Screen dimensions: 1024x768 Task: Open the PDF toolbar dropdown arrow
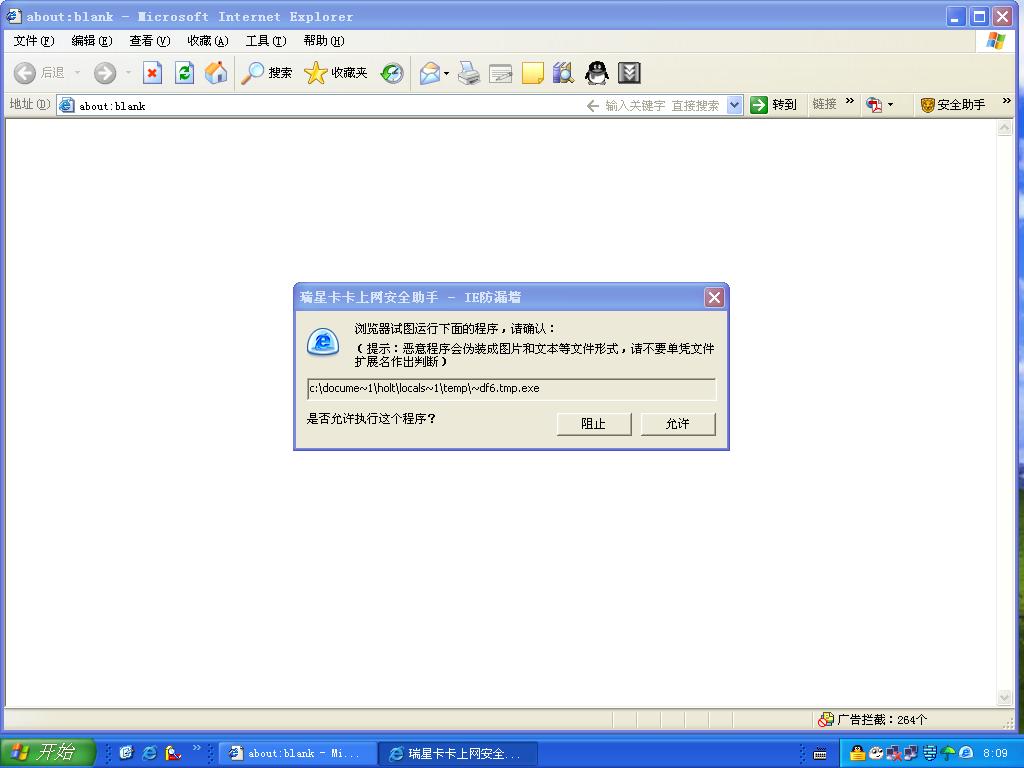[890, 104]
